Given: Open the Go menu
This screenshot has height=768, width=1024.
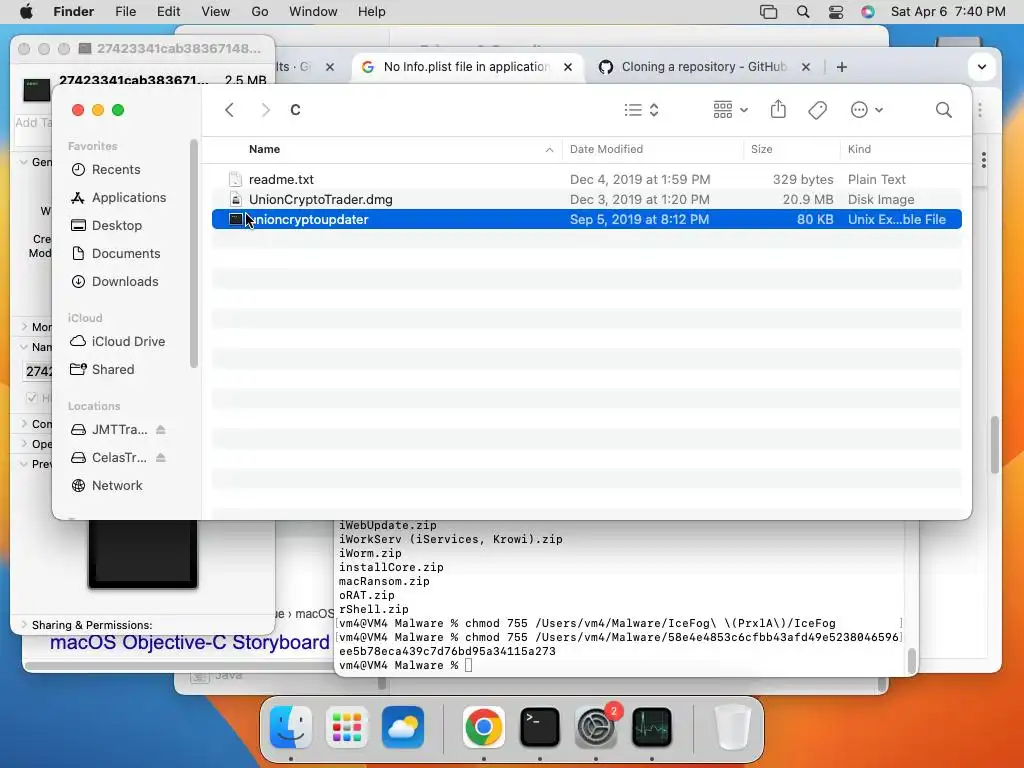Looking at the screenshot, I should point(260,12).
